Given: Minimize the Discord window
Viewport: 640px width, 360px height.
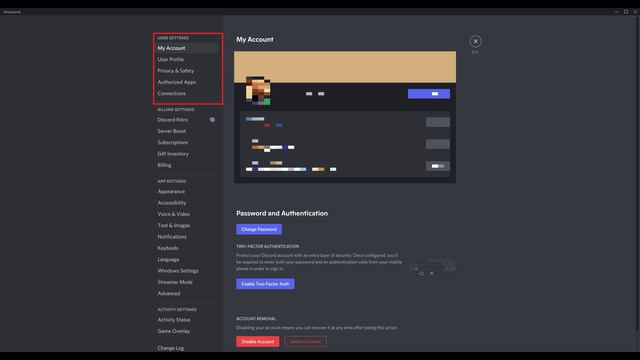Looking at the screenshot, I should (616, 12).
